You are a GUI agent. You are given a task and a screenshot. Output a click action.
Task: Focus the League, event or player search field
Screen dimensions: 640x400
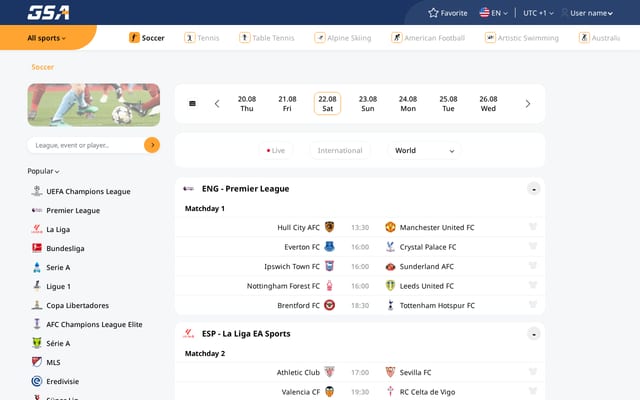tap(85, 145)
